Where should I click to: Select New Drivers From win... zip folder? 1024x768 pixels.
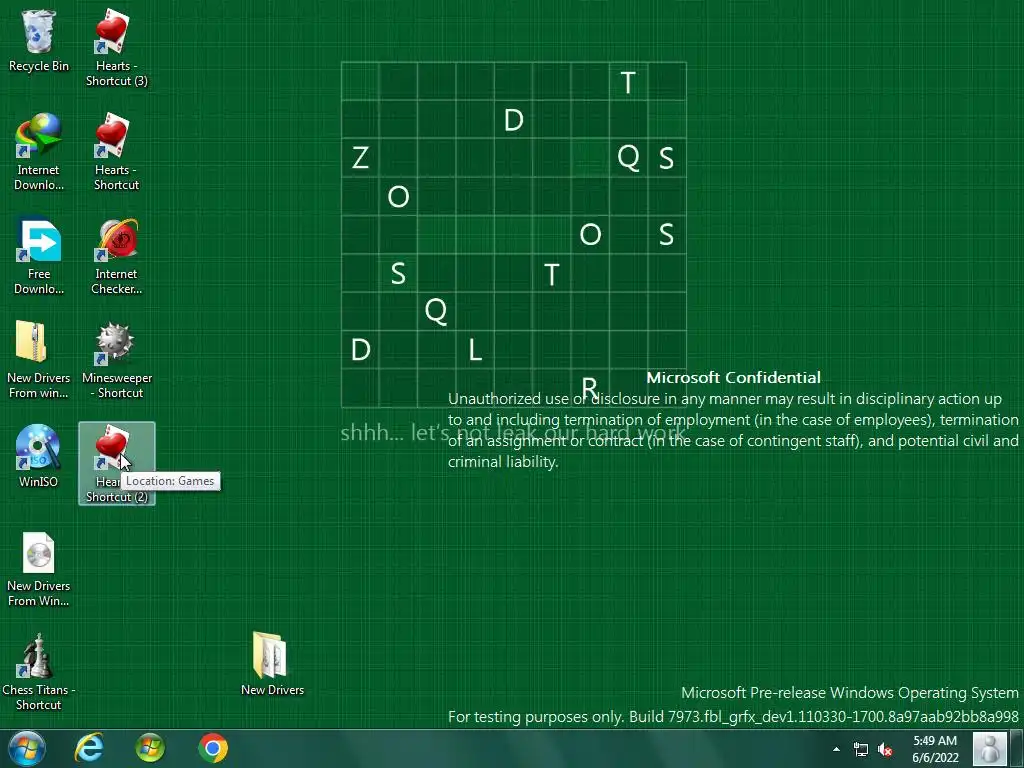pos(39,360)
